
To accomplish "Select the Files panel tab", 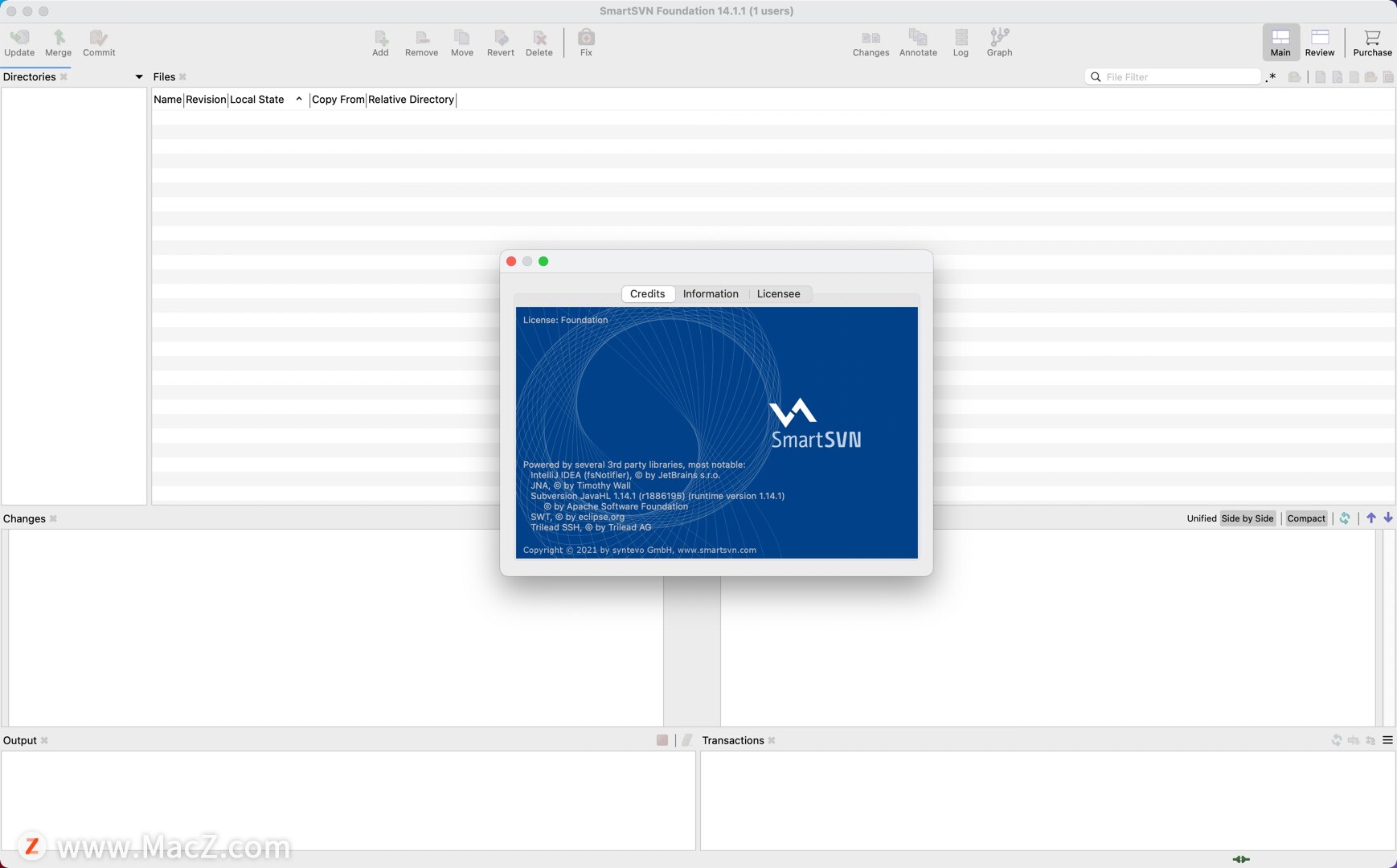I will click(164, 77).
